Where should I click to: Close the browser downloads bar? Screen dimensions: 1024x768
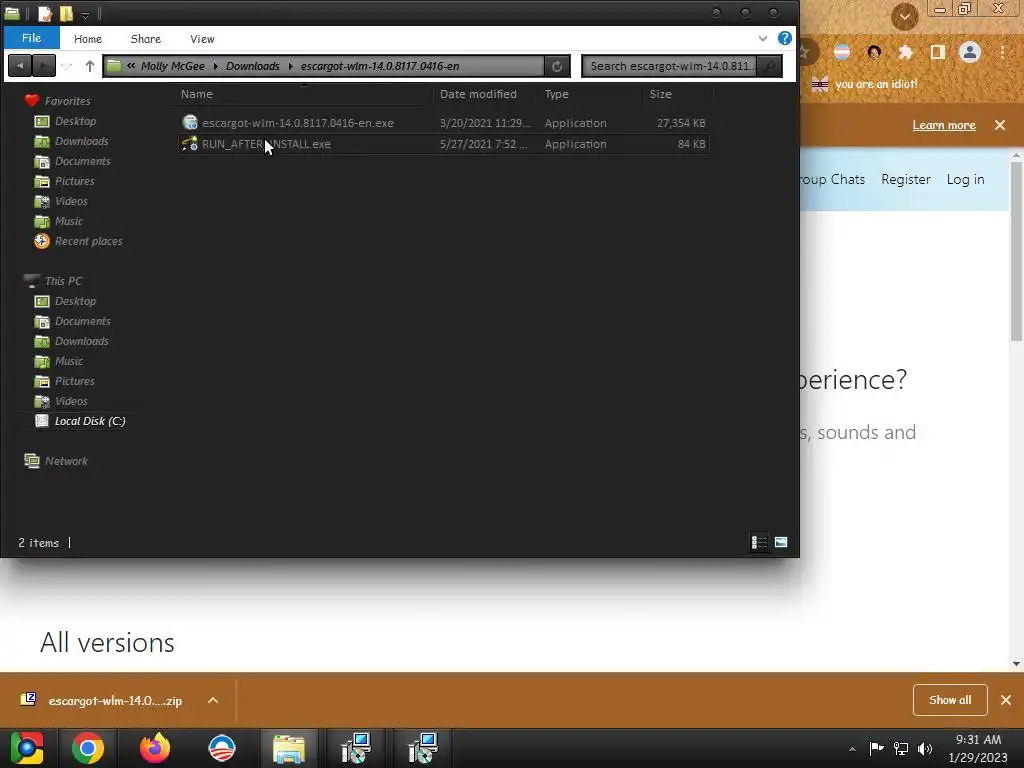[x=1006, y=700]
